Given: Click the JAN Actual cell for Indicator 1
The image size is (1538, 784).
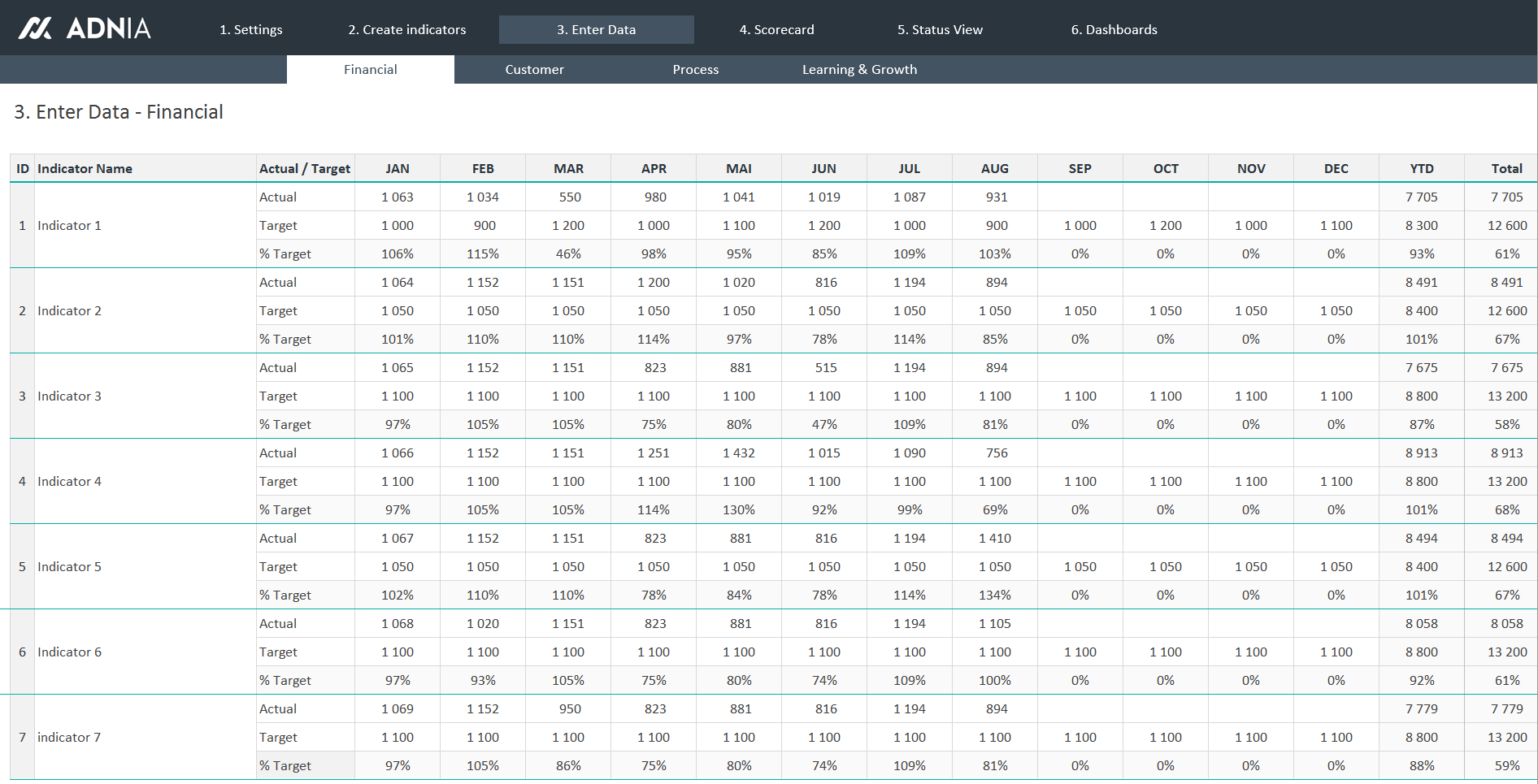Looking at the screenshot, I should click(398, 197).
